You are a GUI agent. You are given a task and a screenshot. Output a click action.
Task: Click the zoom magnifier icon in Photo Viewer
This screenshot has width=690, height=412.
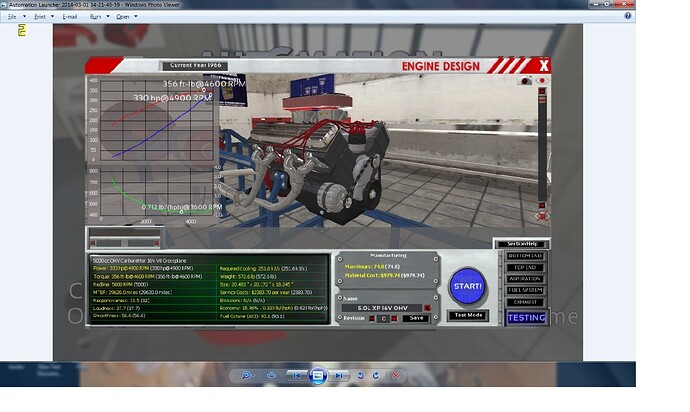tap(246, 375)
